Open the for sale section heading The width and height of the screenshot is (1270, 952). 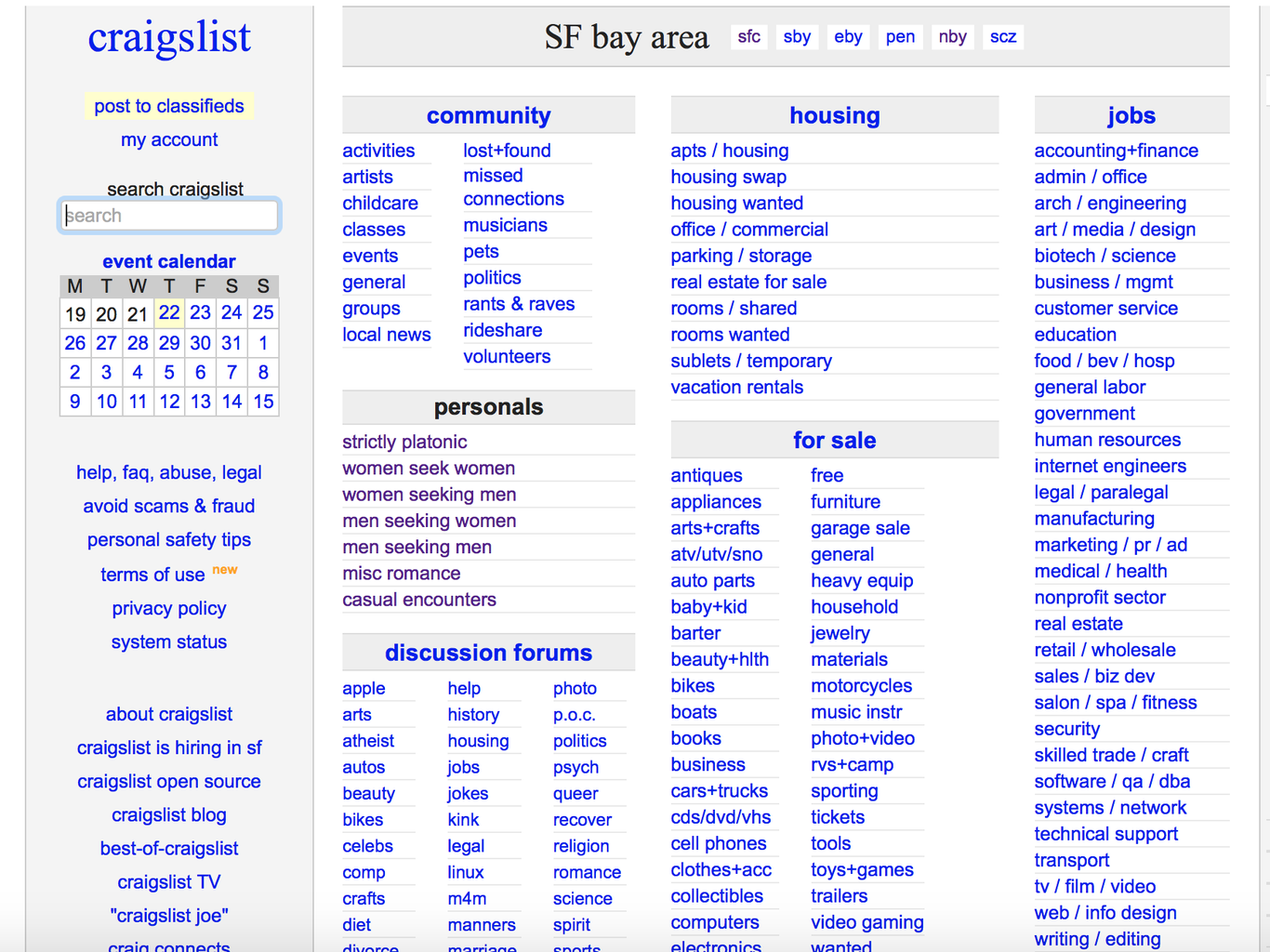tap(834, 441)
